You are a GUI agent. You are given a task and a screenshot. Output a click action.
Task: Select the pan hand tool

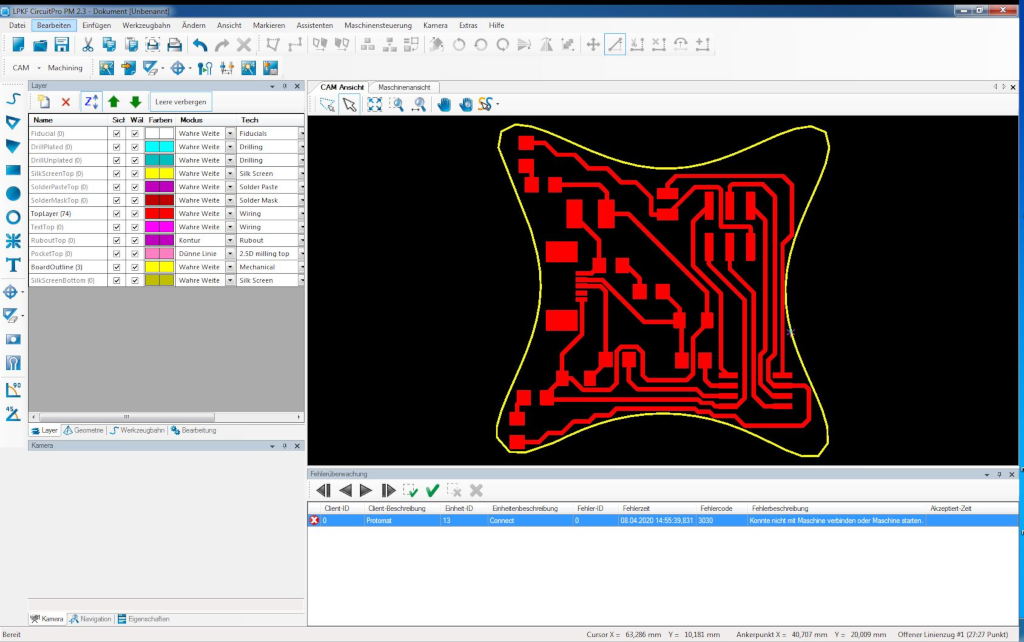tap(444, 104)
